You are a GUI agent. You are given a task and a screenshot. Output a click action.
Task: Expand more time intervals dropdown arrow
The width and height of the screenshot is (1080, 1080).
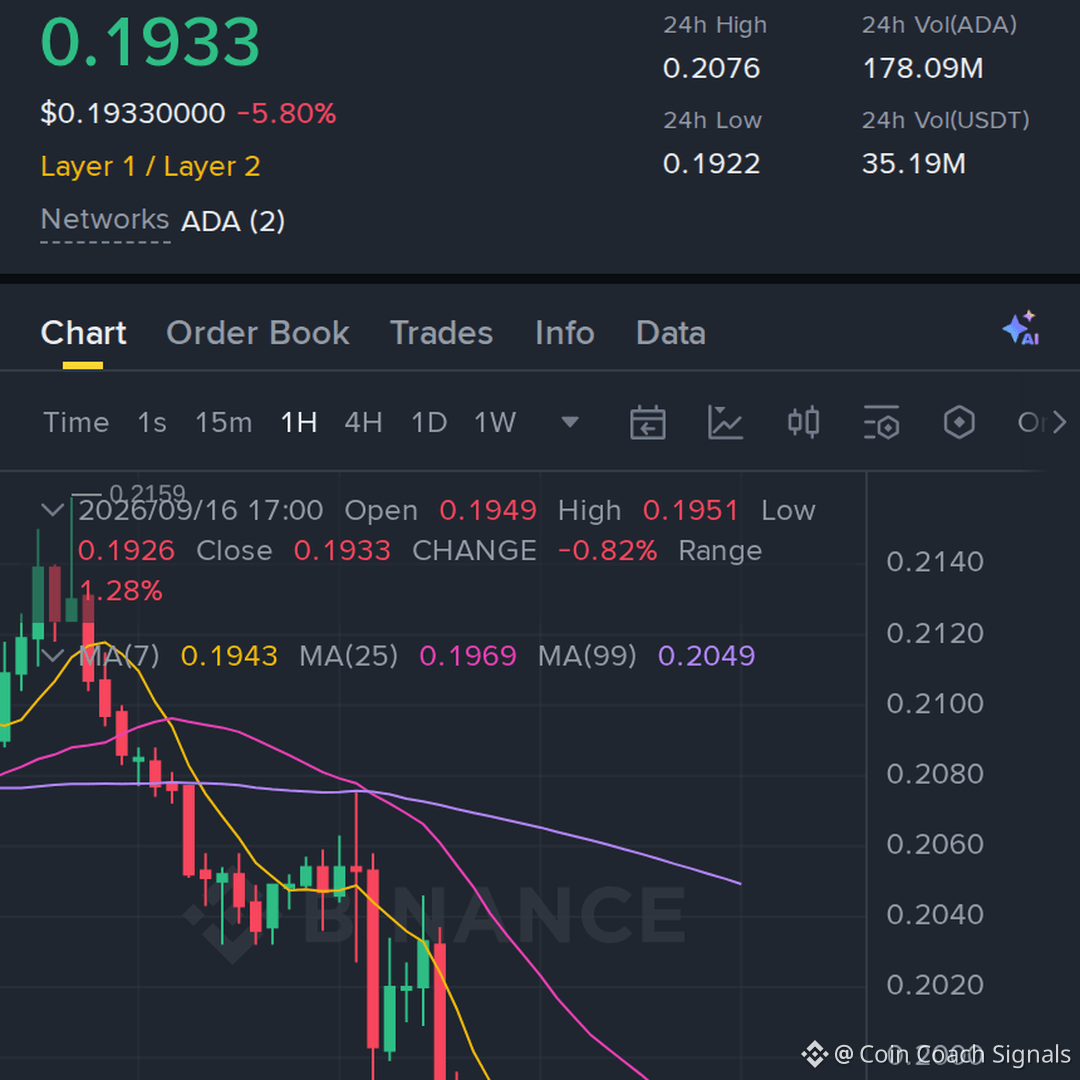click(570, 422)
